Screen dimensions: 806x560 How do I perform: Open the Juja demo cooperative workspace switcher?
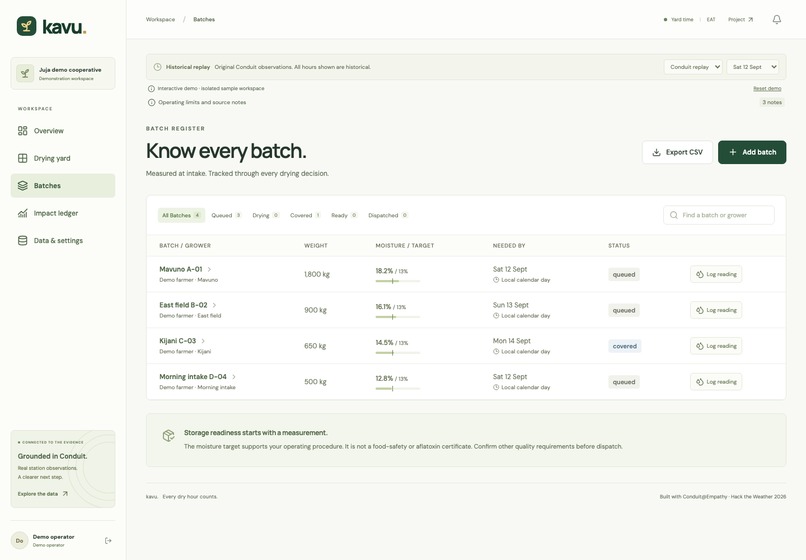(x=63, y=74)
